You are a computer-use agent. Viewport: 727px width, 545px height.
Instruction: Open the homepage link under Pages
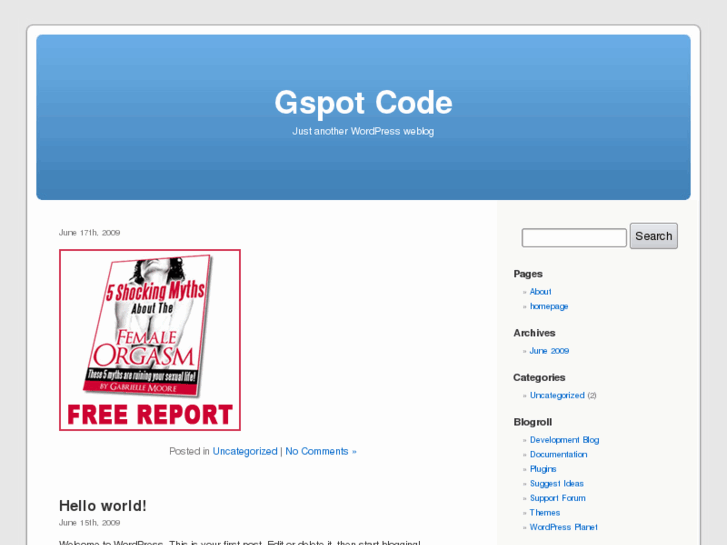coord(549,307)
